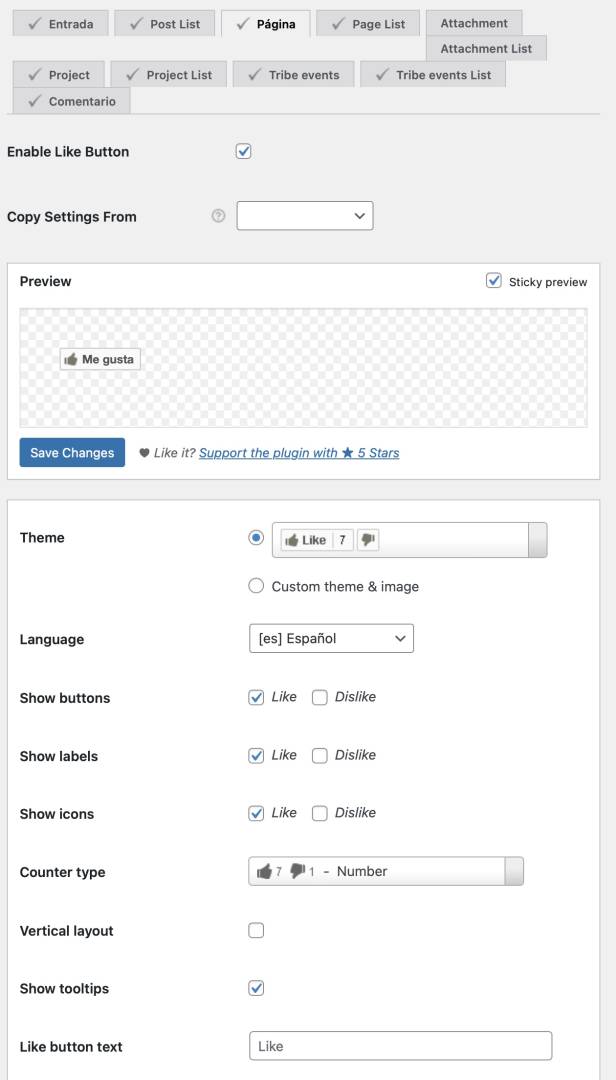616x1080 pixels.
Task: Click the checkmark icon on Entrada tab
Action: (34, 24)
